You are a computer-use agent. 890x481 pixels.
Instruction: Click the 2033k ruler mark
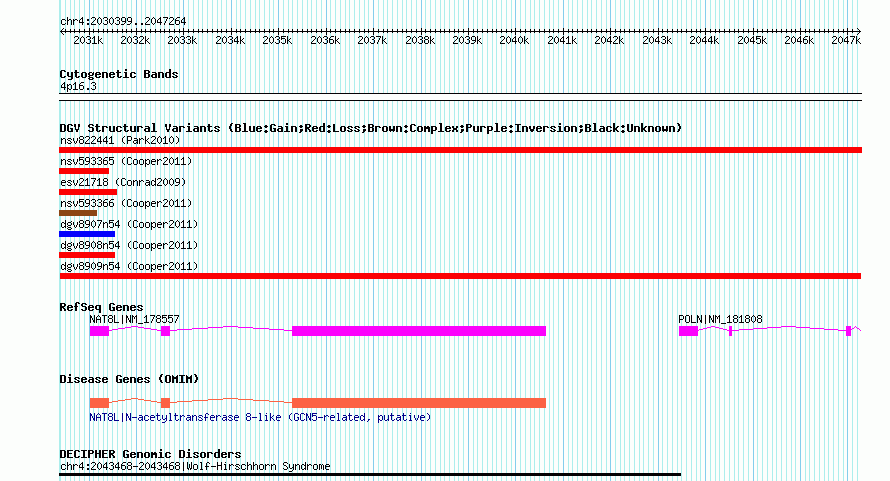182,40
